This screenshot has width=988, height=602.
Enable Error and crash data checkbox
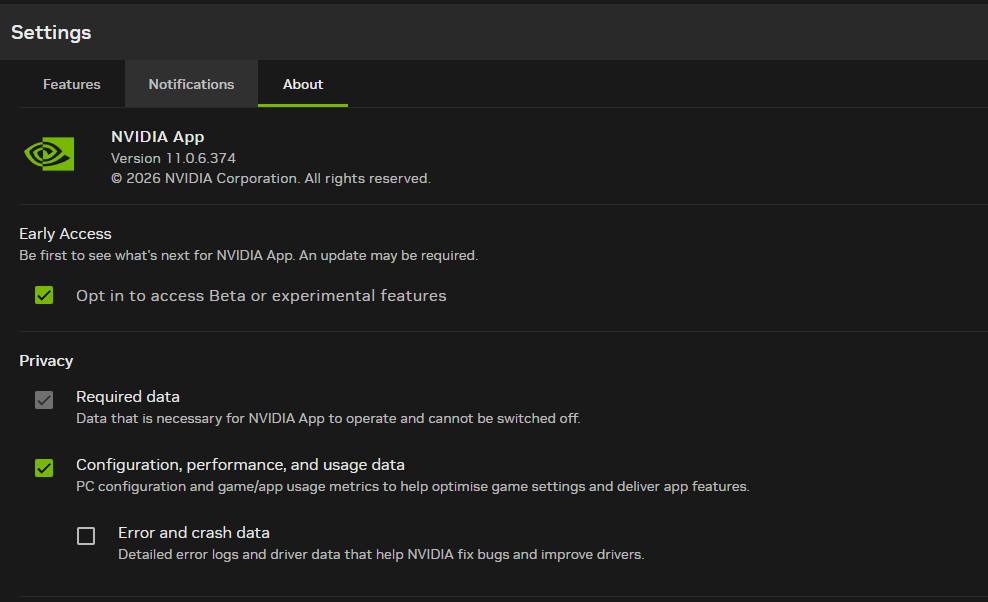point(86,536)
